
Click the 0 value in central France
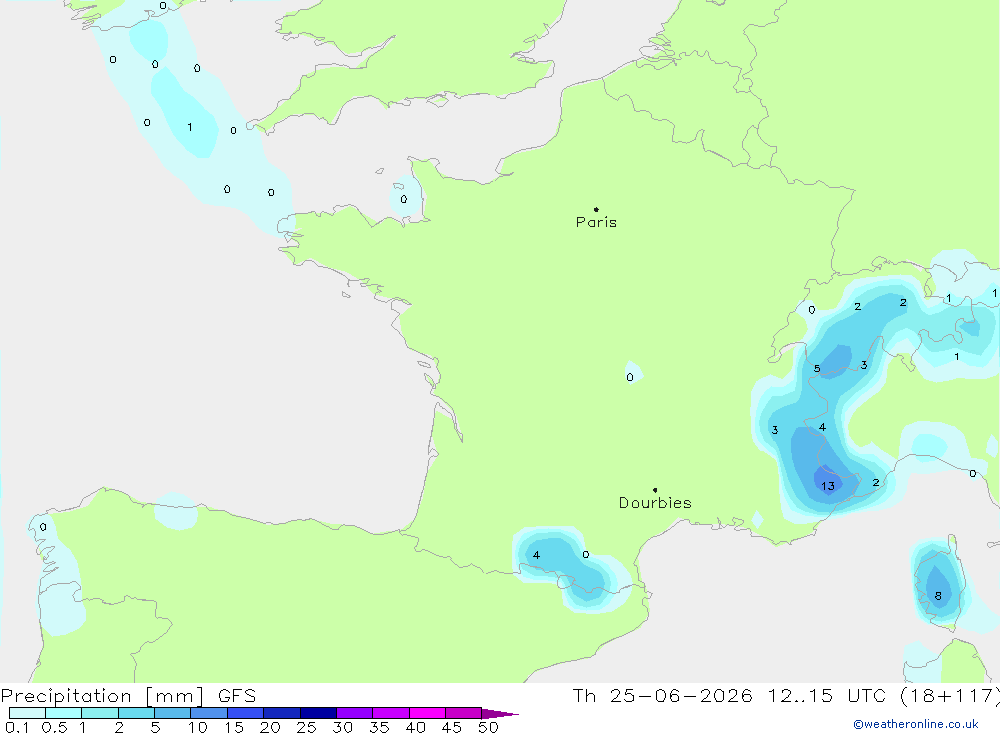pos(630,377)
